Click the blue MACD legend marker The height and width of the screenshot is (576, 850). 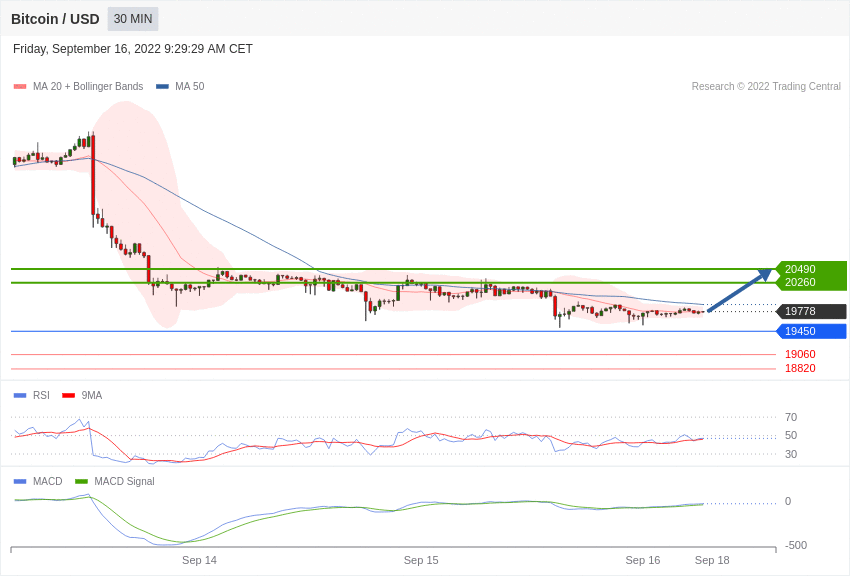click(20, 482)
